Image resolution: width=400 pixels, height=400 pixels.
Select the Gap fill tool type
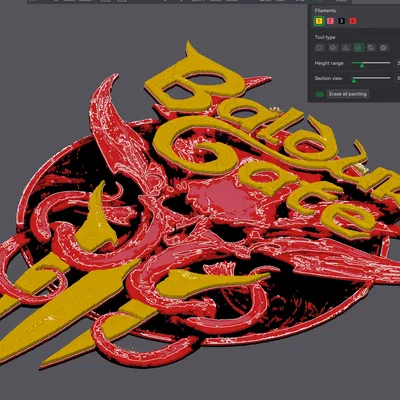tap(384, 48)
